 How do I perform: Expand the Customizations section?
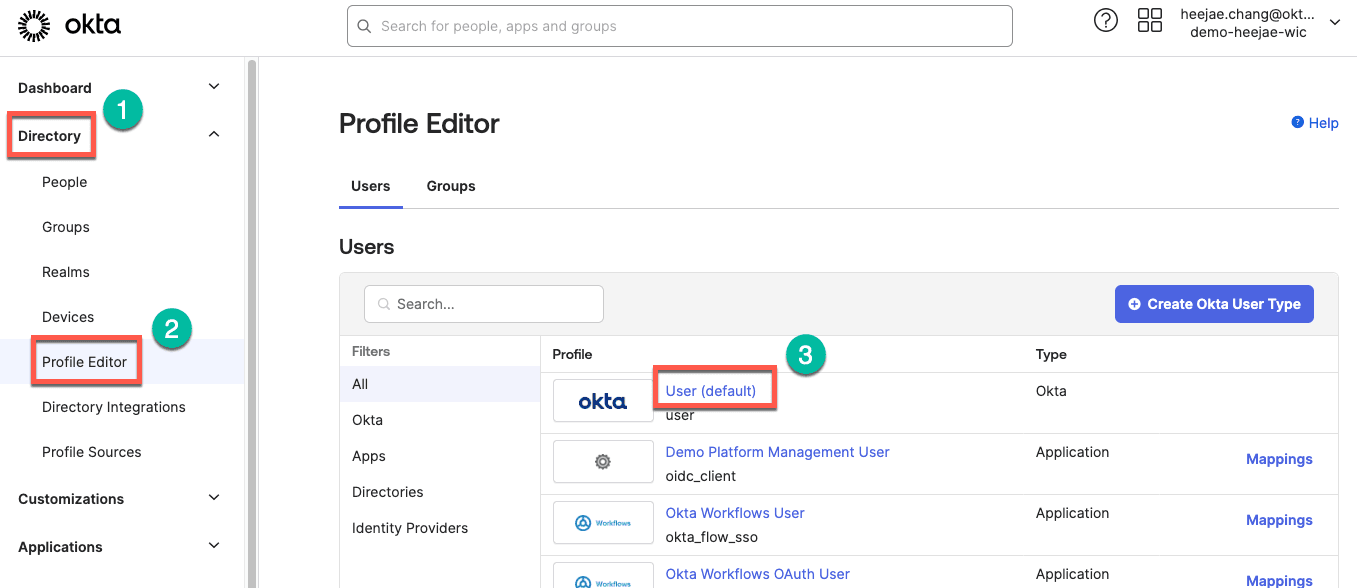tap(213, 498)
